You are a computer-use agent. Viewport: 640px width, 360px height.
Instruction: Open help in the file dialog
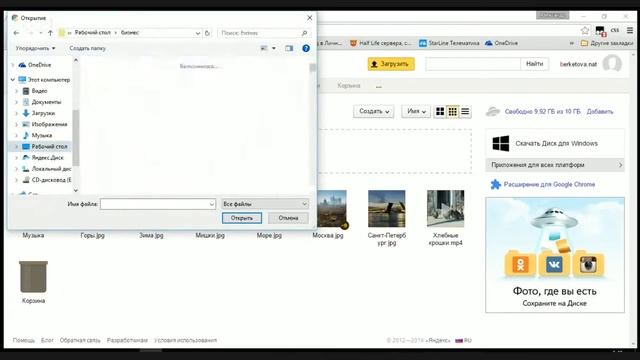(x=306, y=48)
